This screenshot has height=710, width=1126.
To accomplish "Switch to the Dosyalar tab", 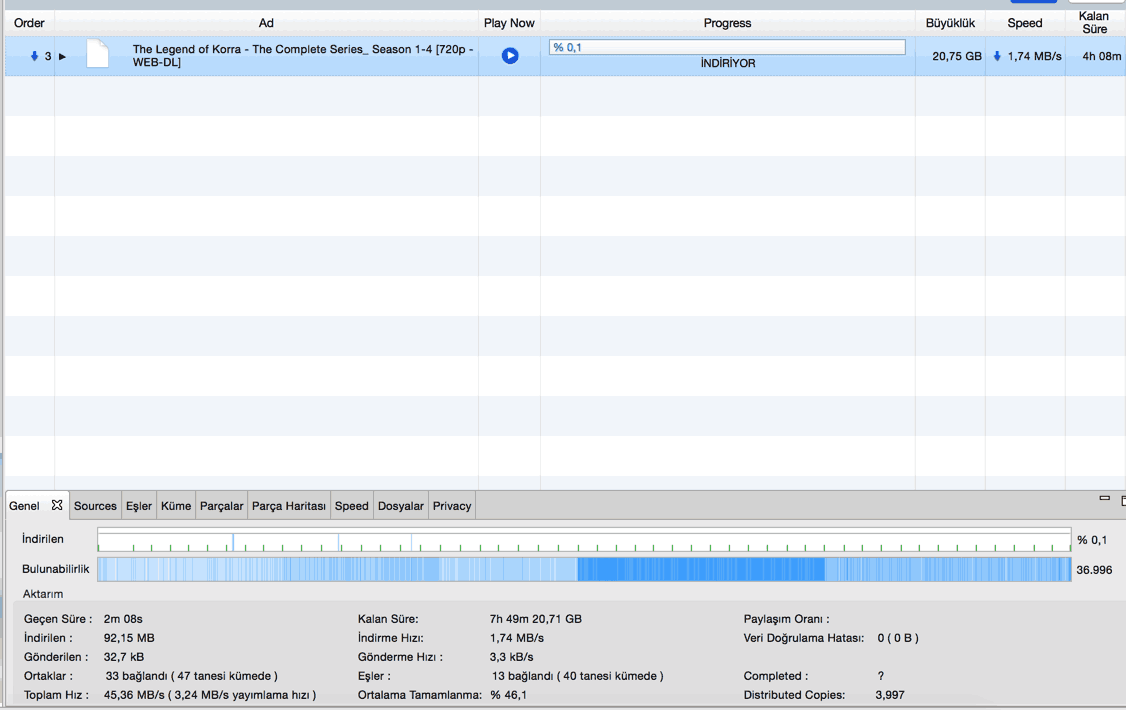I will pos(401,506).
